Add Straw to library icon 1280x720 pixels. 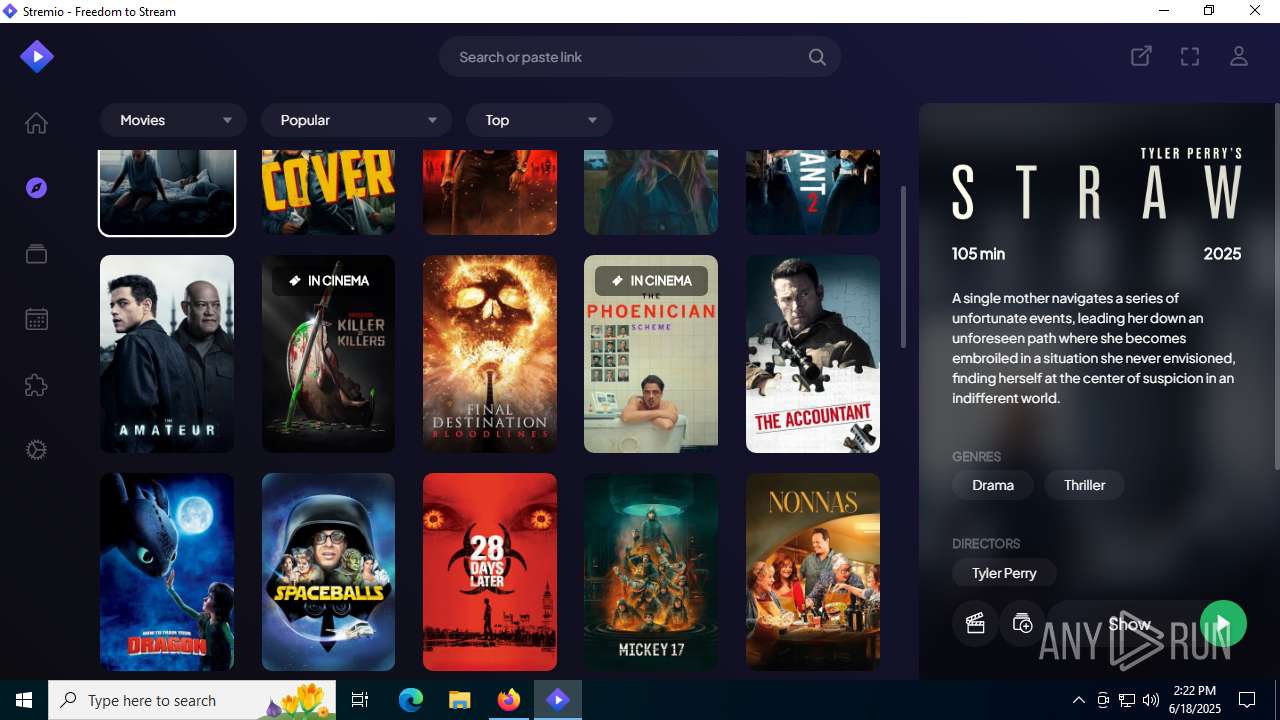pos(1022,624)
